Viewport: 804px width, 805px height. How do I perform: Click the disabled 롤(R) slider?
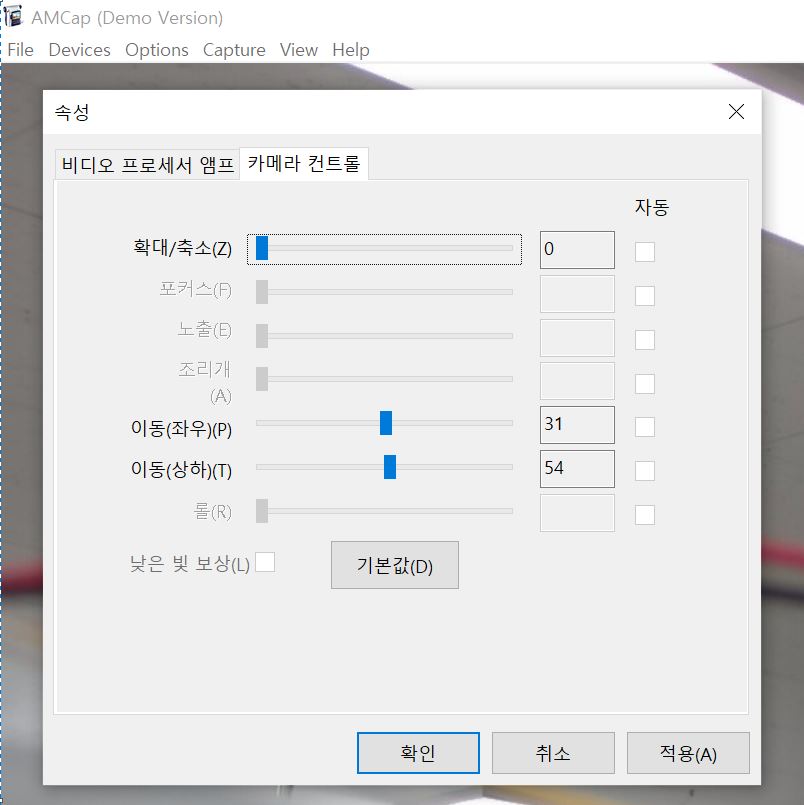coord(385,511)
